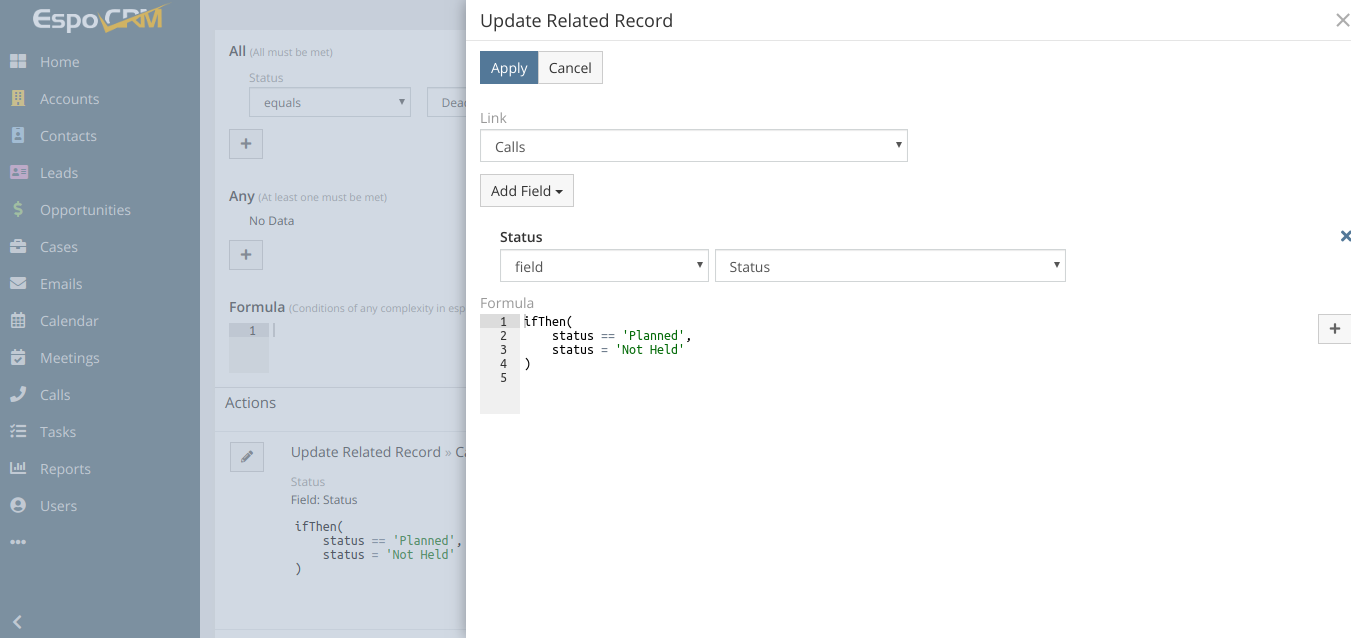Remove the Status field with the X icon
This screenshot has width=1351, height=638.
click(1344, 237)
